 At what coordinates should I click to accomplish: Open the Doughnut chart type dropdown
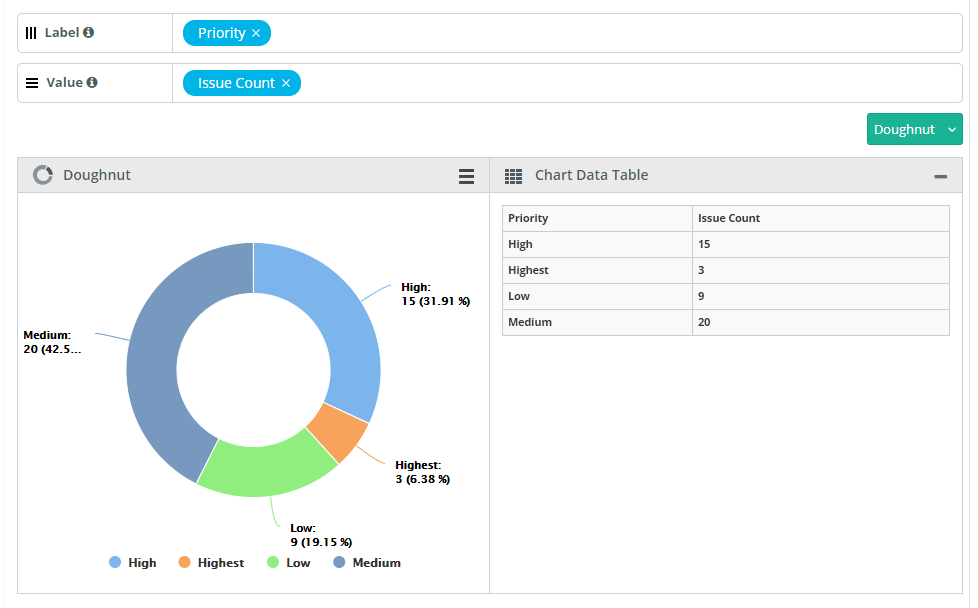click(914, 129)
